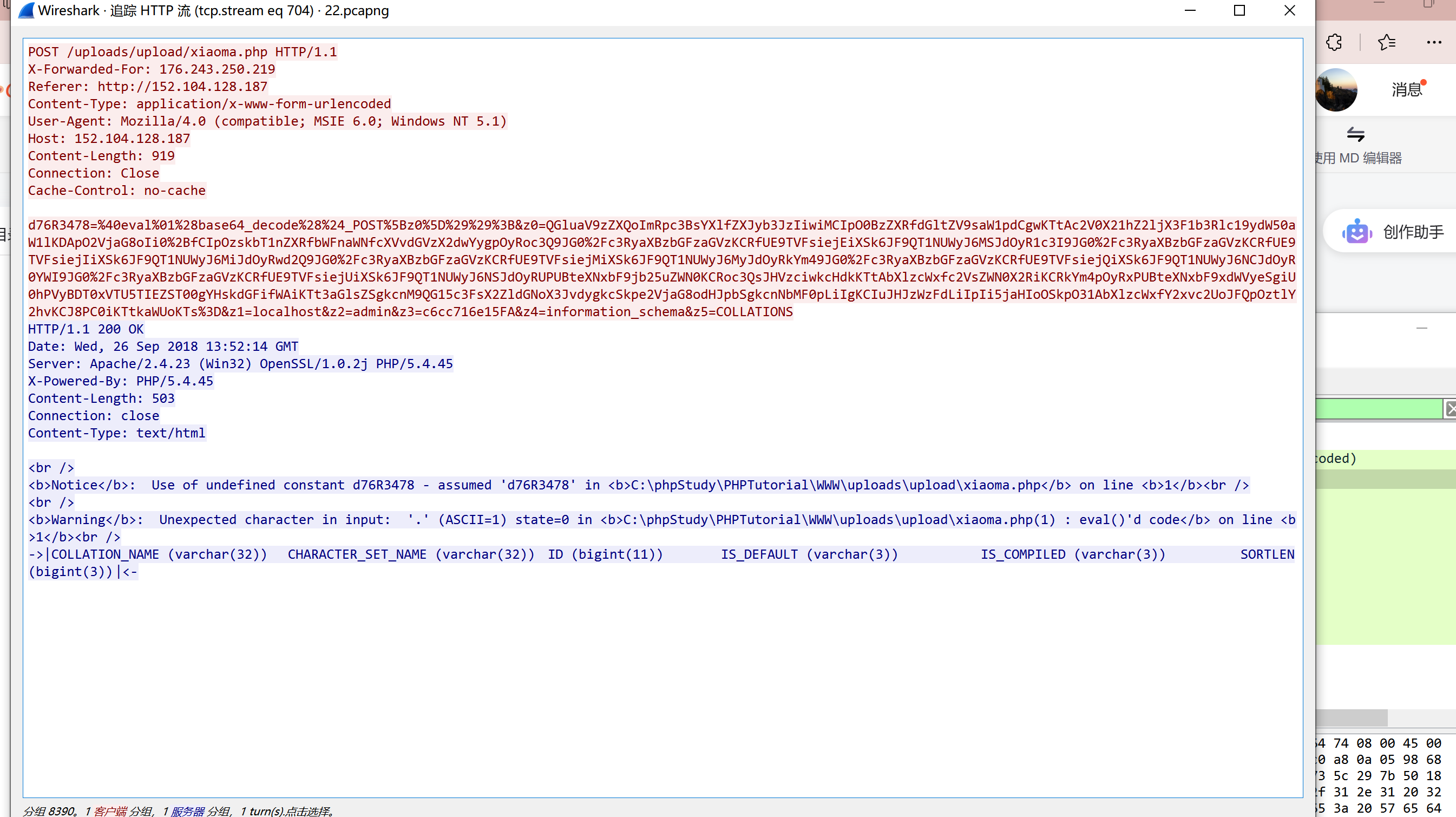Open the browser three-dots settings menu
The image size is (1456, 817).
click(1433, 42)
